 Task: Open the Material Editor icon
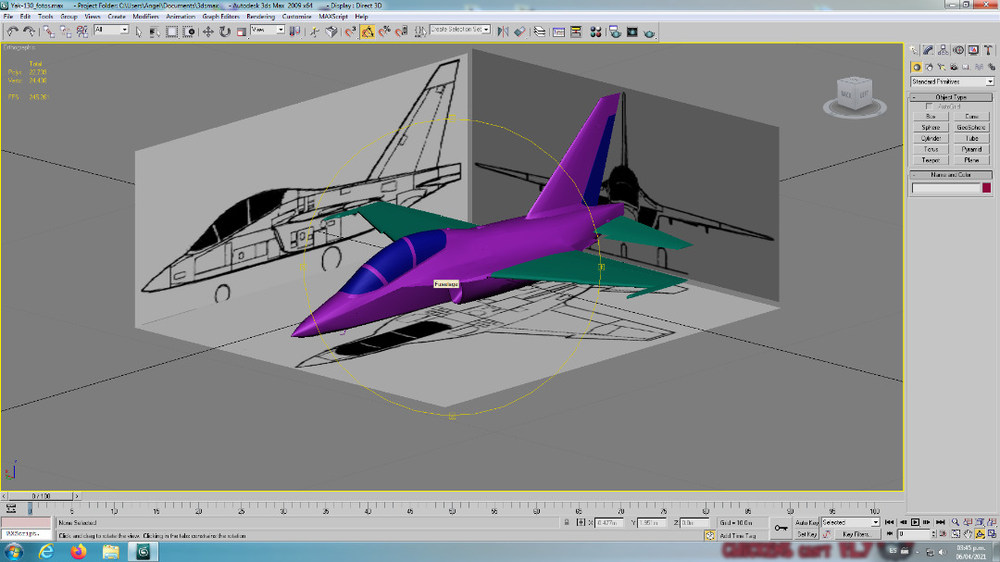coord(596,32)
